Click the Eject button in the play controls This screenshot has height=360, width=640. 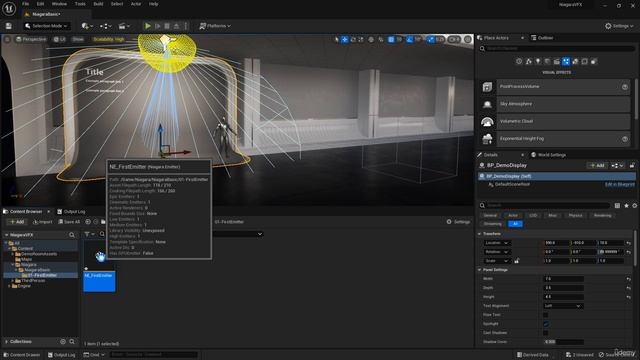click(x=176, y=26)
